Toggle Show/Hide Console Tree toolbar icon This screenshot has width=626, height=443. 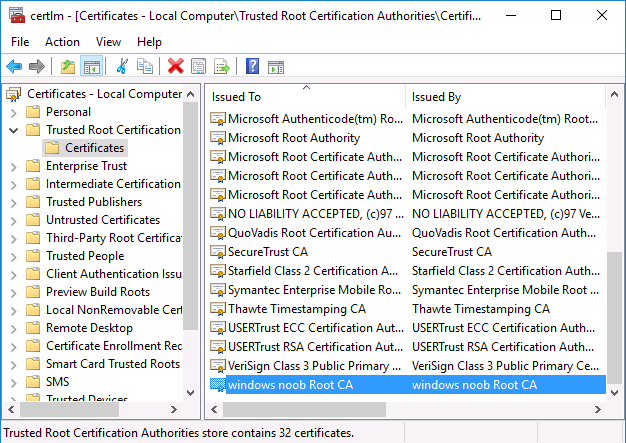92,66
